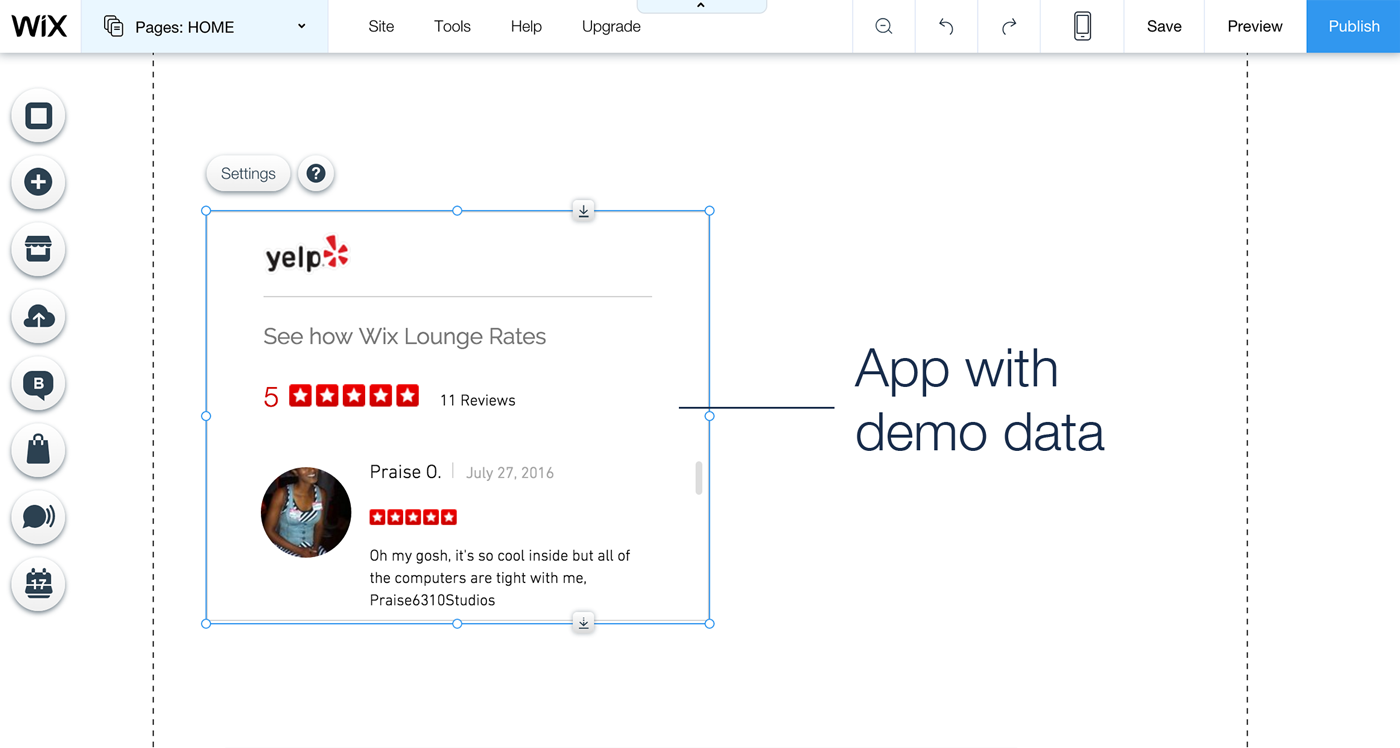
Task: Click the top download handle on the widget
Action: [x=584, y=211]
